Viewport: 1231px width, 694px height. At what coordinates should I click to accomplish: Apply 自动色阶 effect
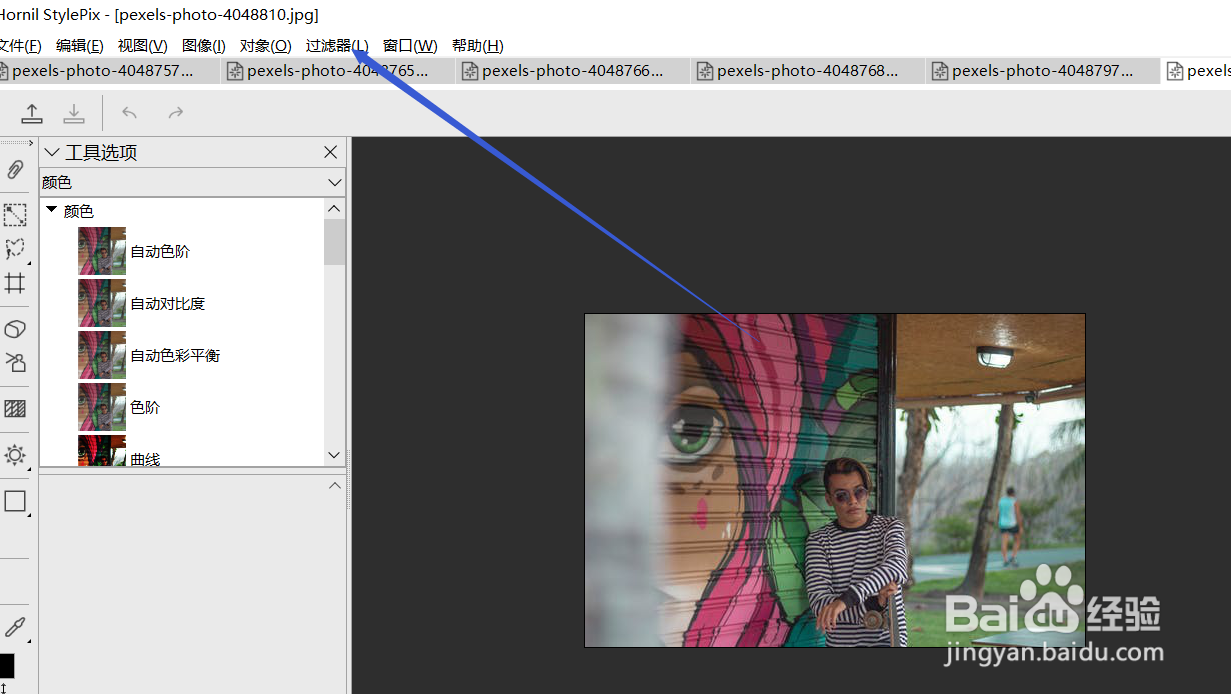point(160,252)
